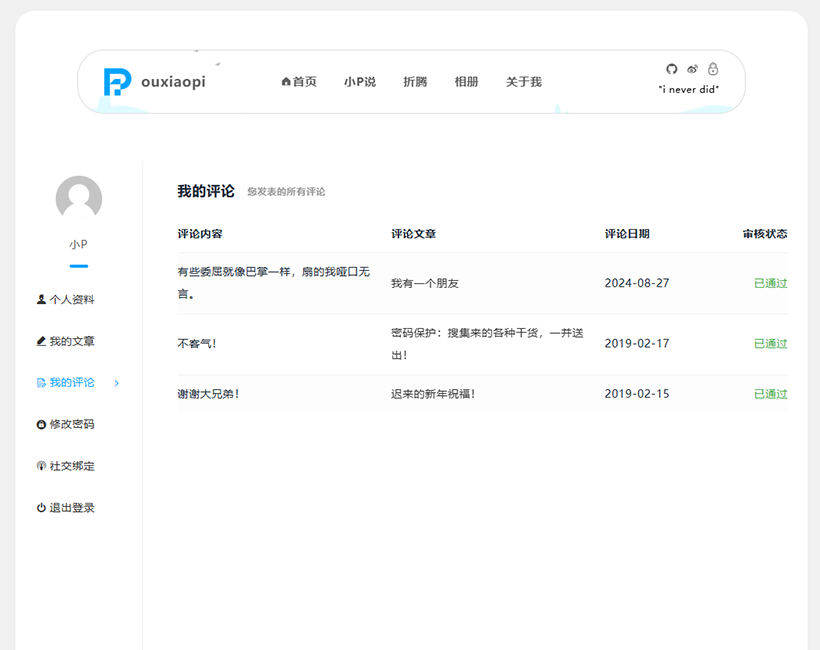Click the social icon beside 社交绑定

[x=41, y=466]
